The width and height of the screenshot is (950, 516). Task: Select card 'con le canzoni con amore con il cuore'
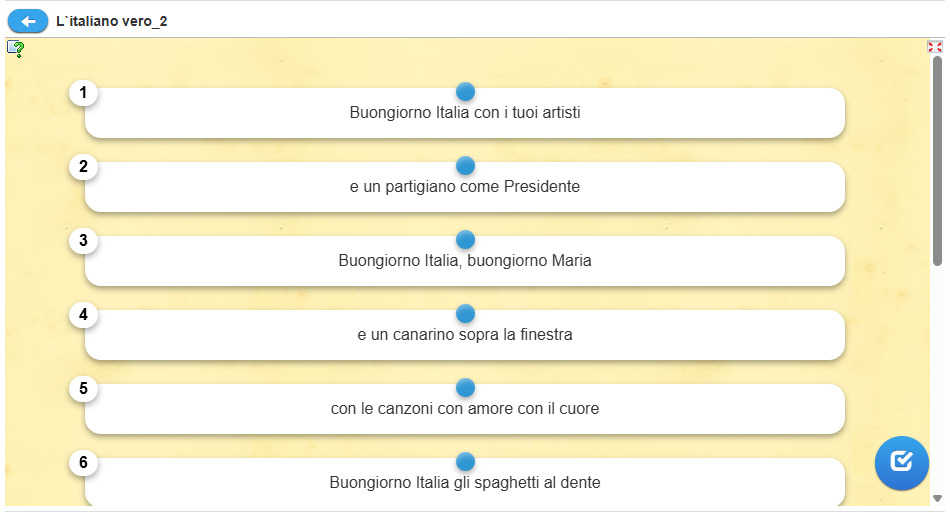[465, 410]
